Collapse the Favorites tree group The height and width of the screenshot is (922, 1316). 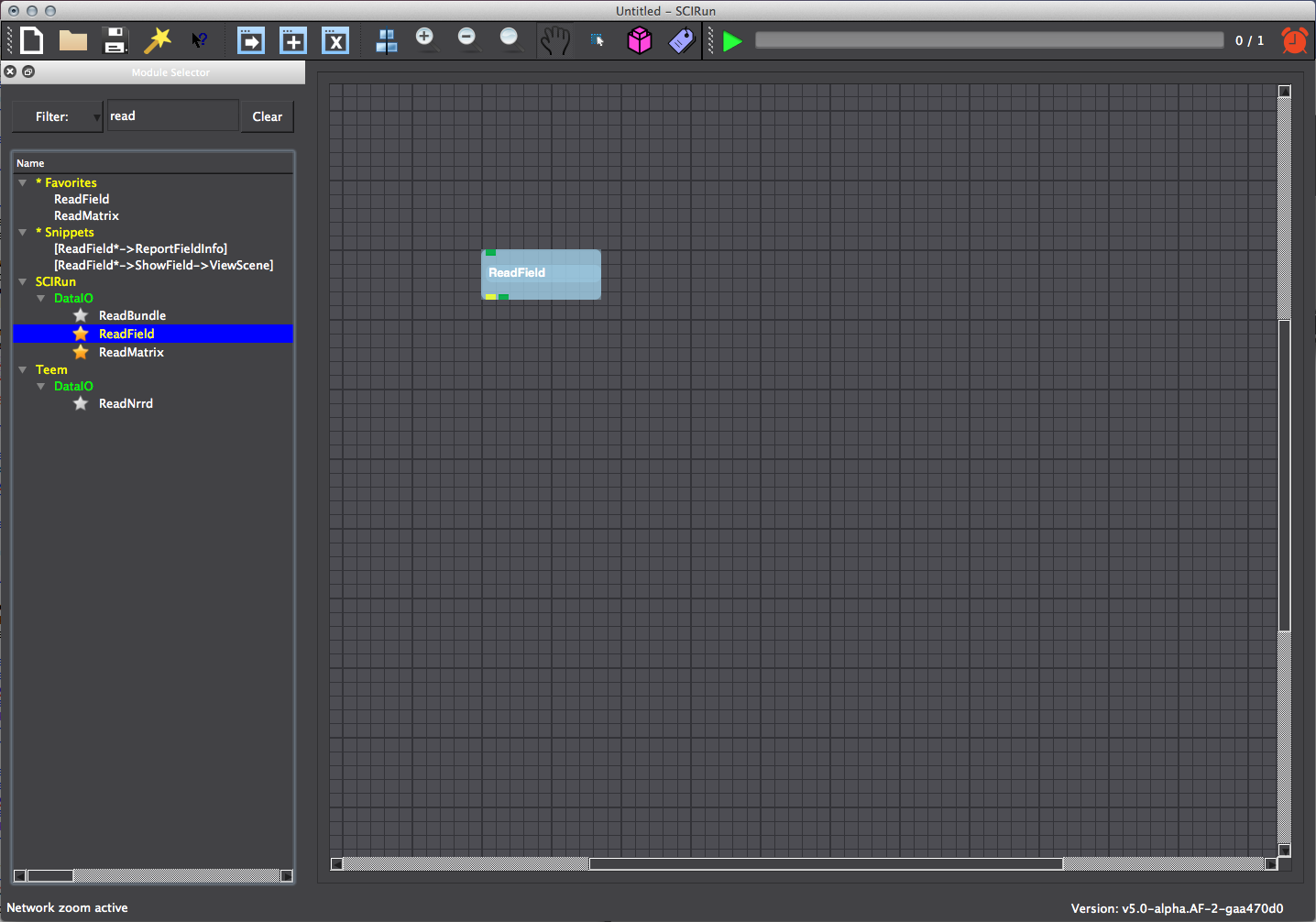(x=23, y=182)
